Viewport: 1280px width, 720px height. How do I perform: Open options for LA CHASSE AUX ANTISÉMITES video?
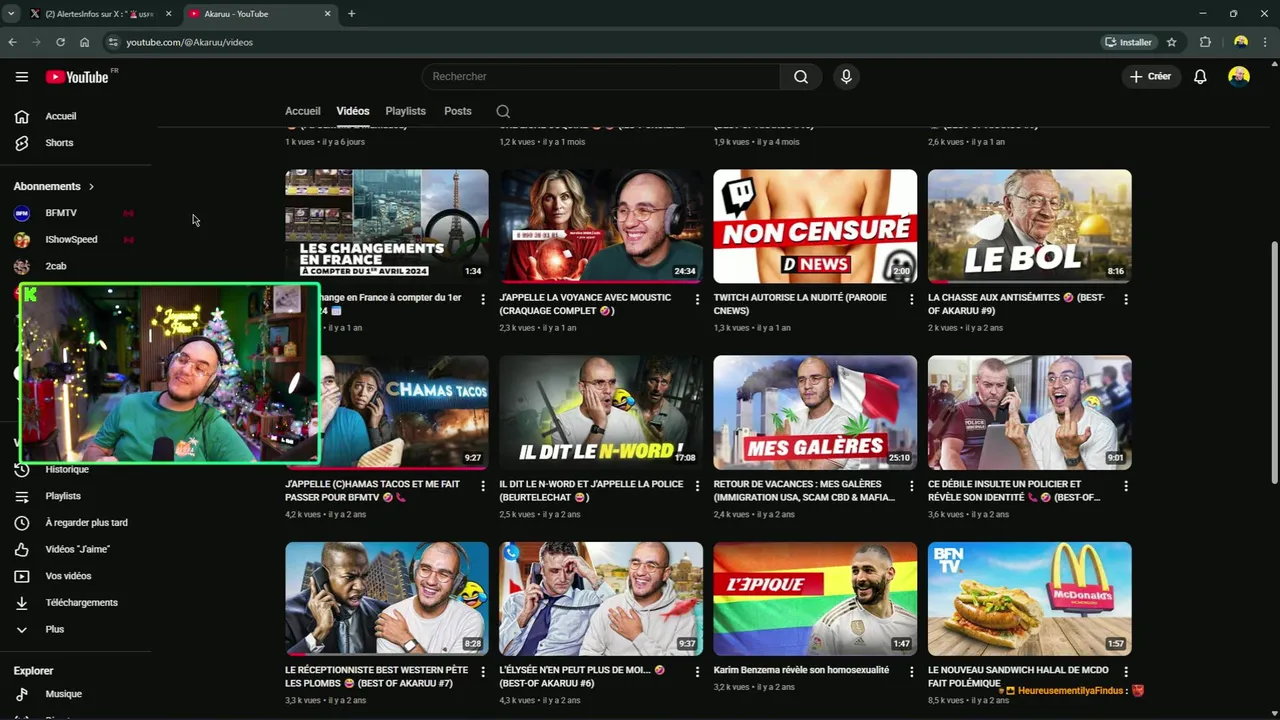click(1125, 299)
